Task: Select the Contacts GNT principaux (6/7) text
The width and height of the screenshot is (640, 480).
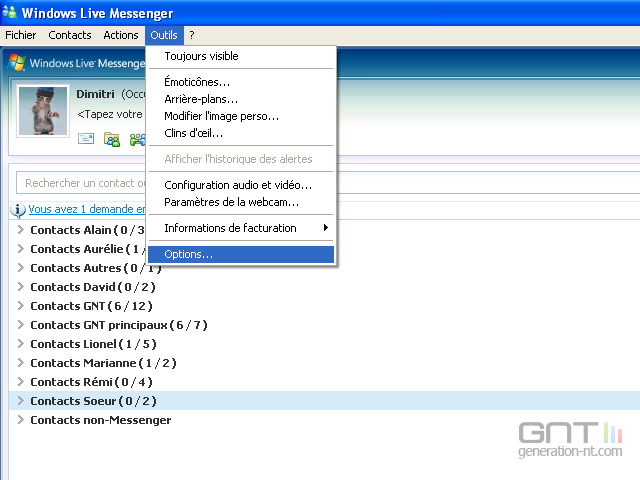Action: point(119,325)
